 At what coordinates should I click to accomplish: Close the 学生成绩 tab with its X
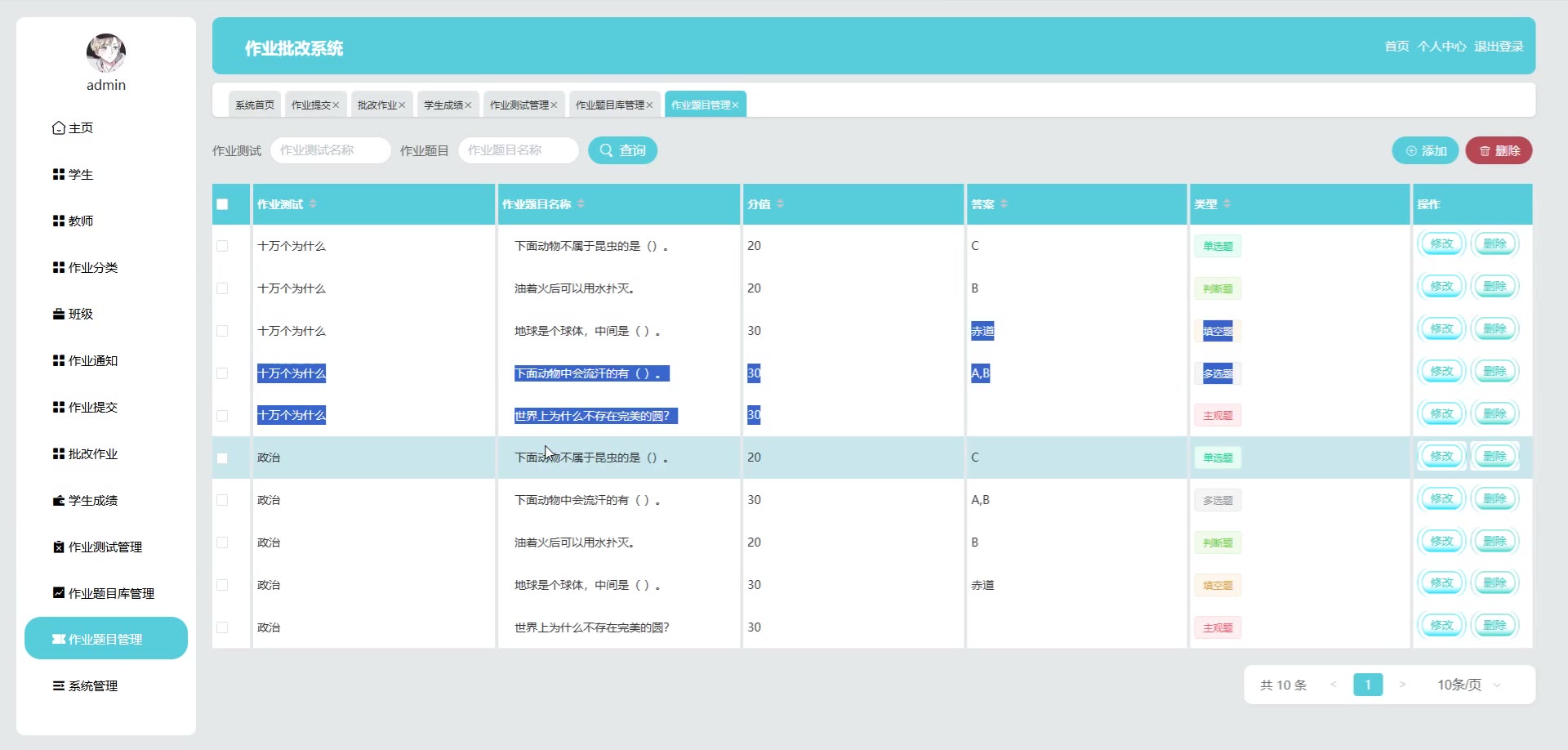[x=468, y=105]
